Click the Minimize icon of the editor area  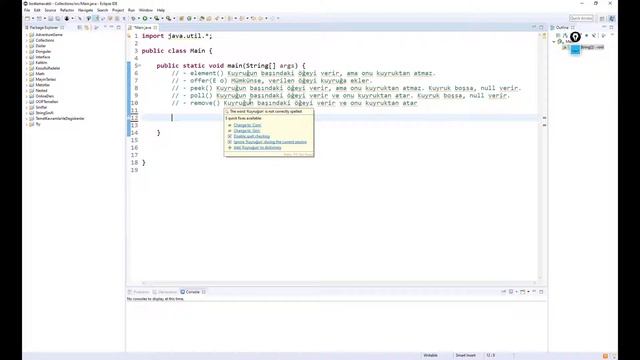point(534,27)
